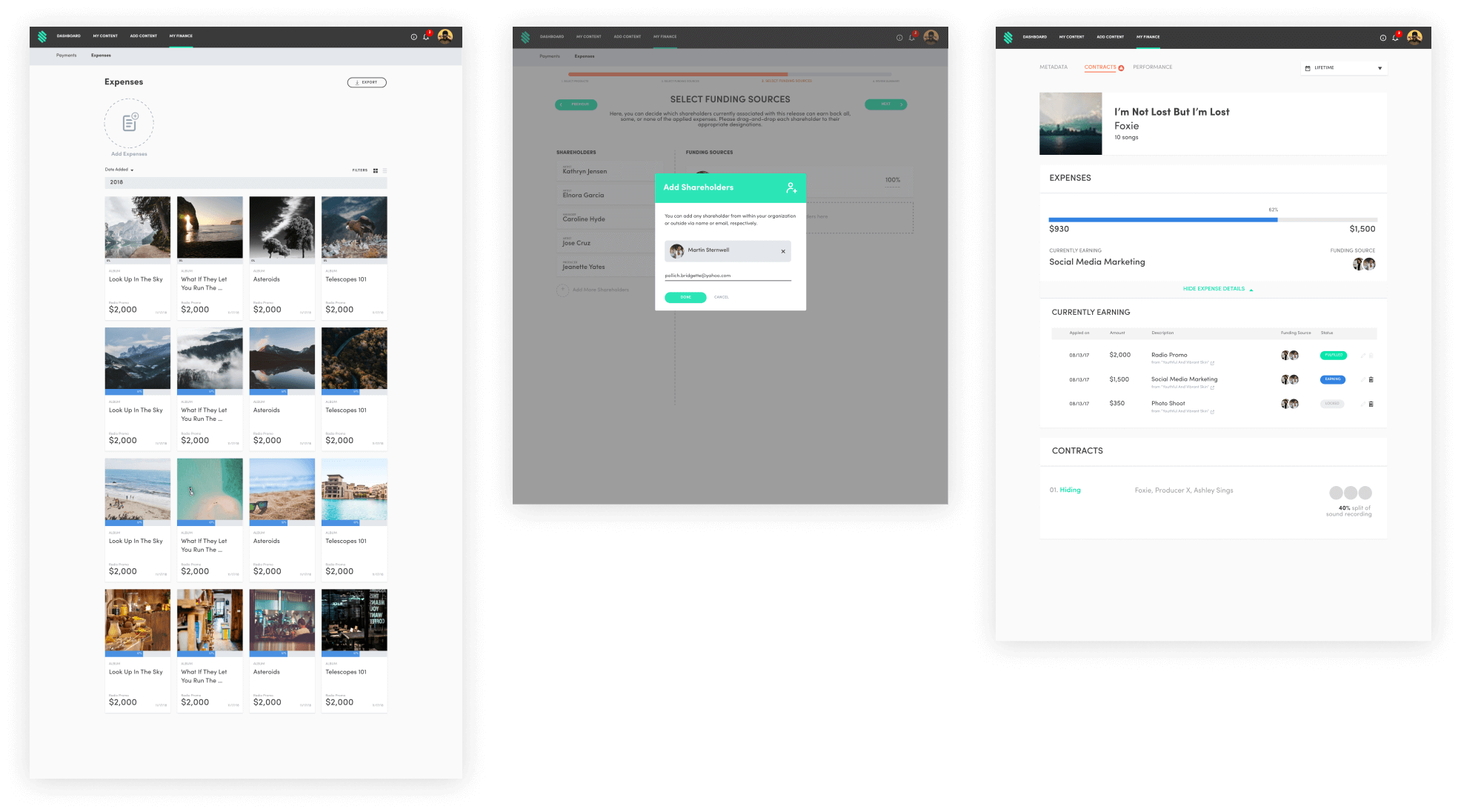The width and height of the screenshot is (1461, 812).
Task: Remove Martin Sternwell from the shareholders dialog
Action: [x=783, y=252]
